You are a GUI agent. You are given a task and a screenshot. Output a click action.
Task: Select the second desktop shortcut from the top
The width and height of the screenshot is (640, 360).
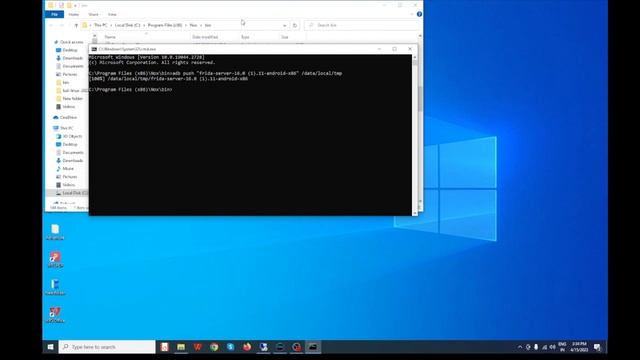pos(55,260)
